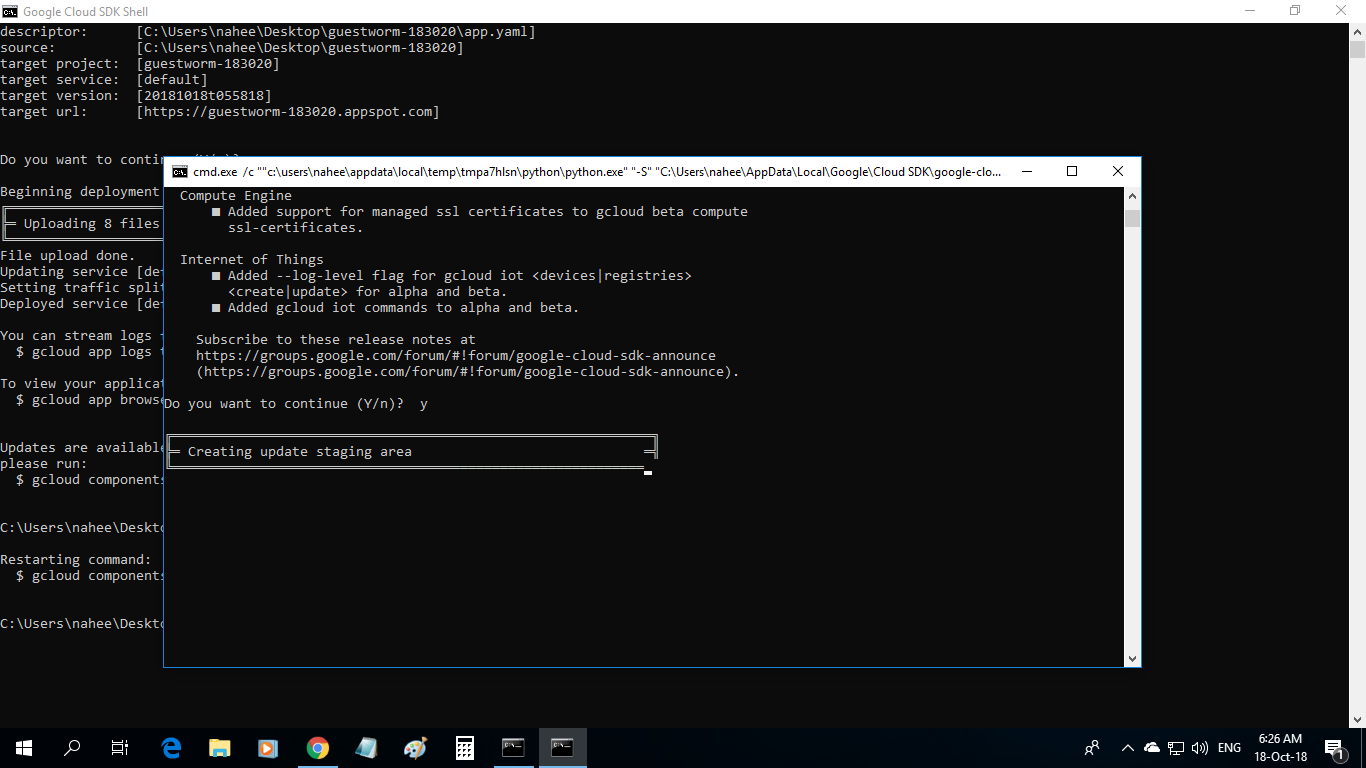The image size is (1366, 768).
Task: Open Calculator from the taskbar
Action: pyautogui.click(x=464, y=748)
